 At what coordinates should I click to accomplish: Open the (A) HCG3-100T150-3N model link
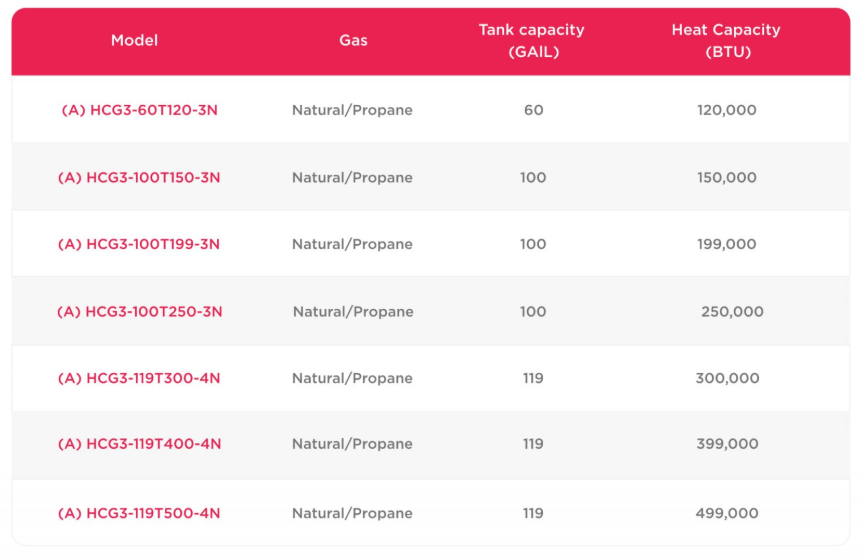pos(139,177)
